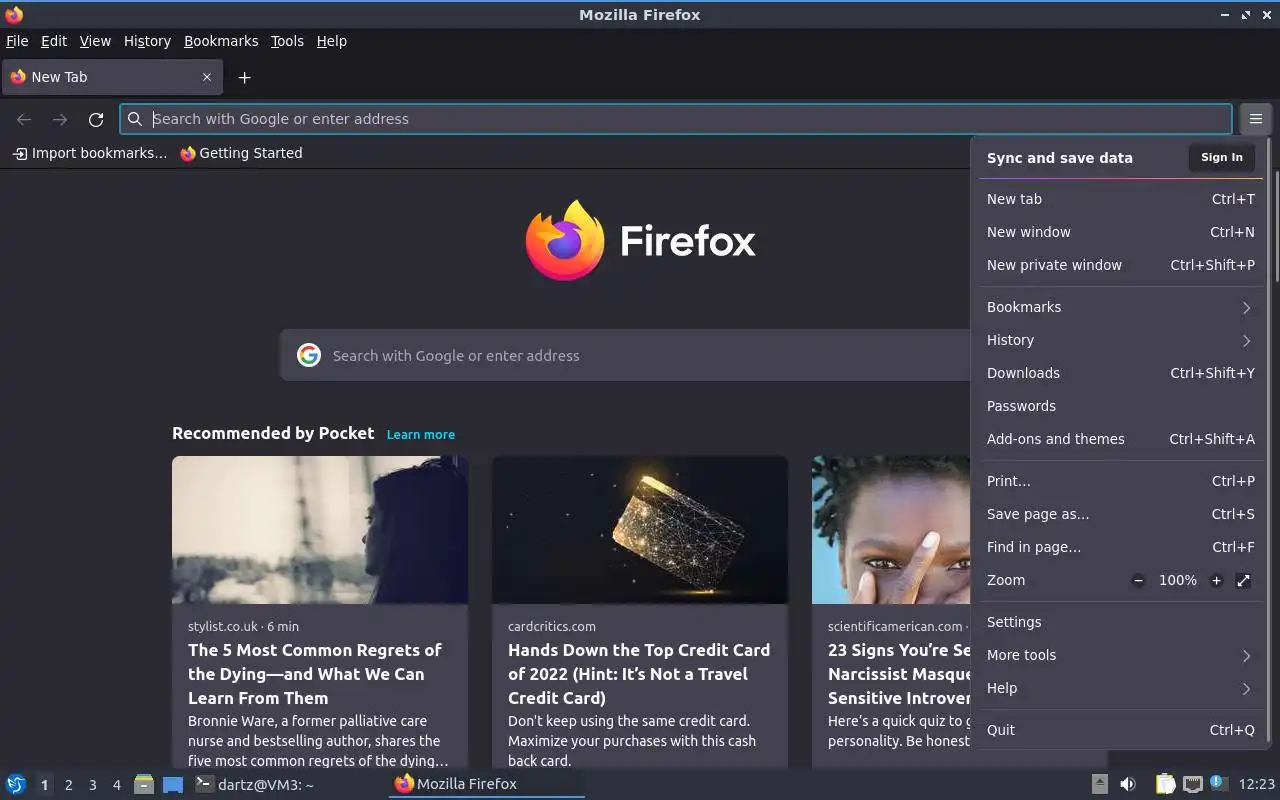The image size is (1280, 800).
Task: Click the 100% zoom reset value
Action: coord(1177,580)
